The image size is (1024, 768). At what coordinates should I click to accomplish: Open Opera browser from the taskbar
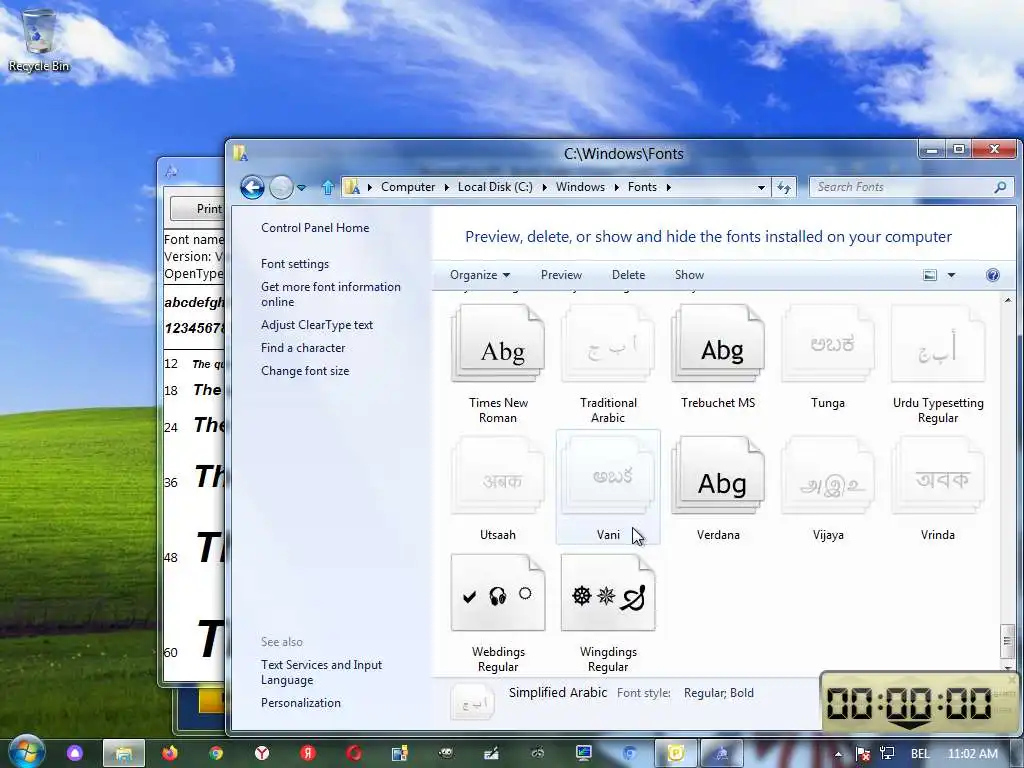[x=354, y=753]
